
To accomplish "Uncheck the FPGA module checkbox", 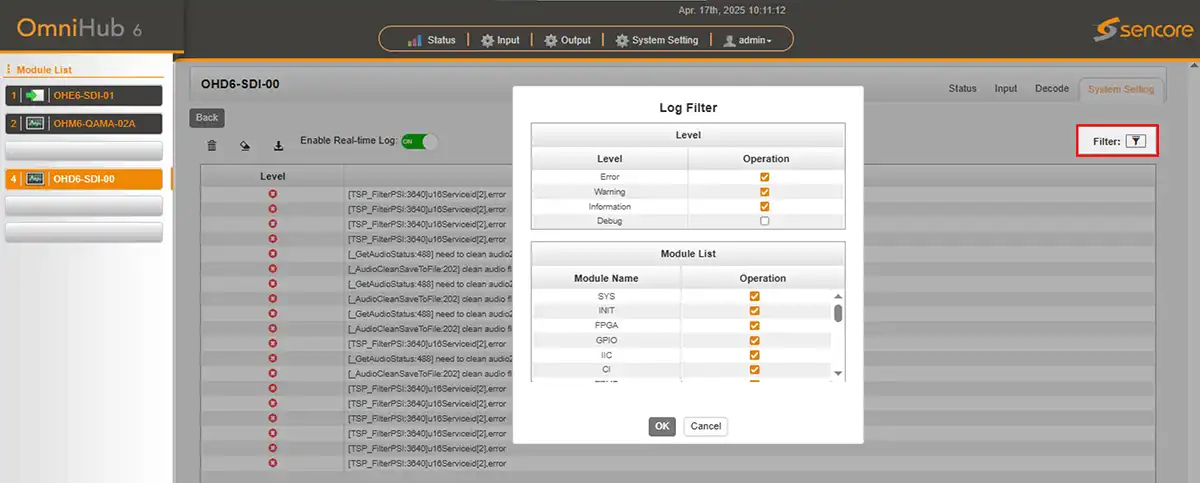I will (x=755, y=325).
